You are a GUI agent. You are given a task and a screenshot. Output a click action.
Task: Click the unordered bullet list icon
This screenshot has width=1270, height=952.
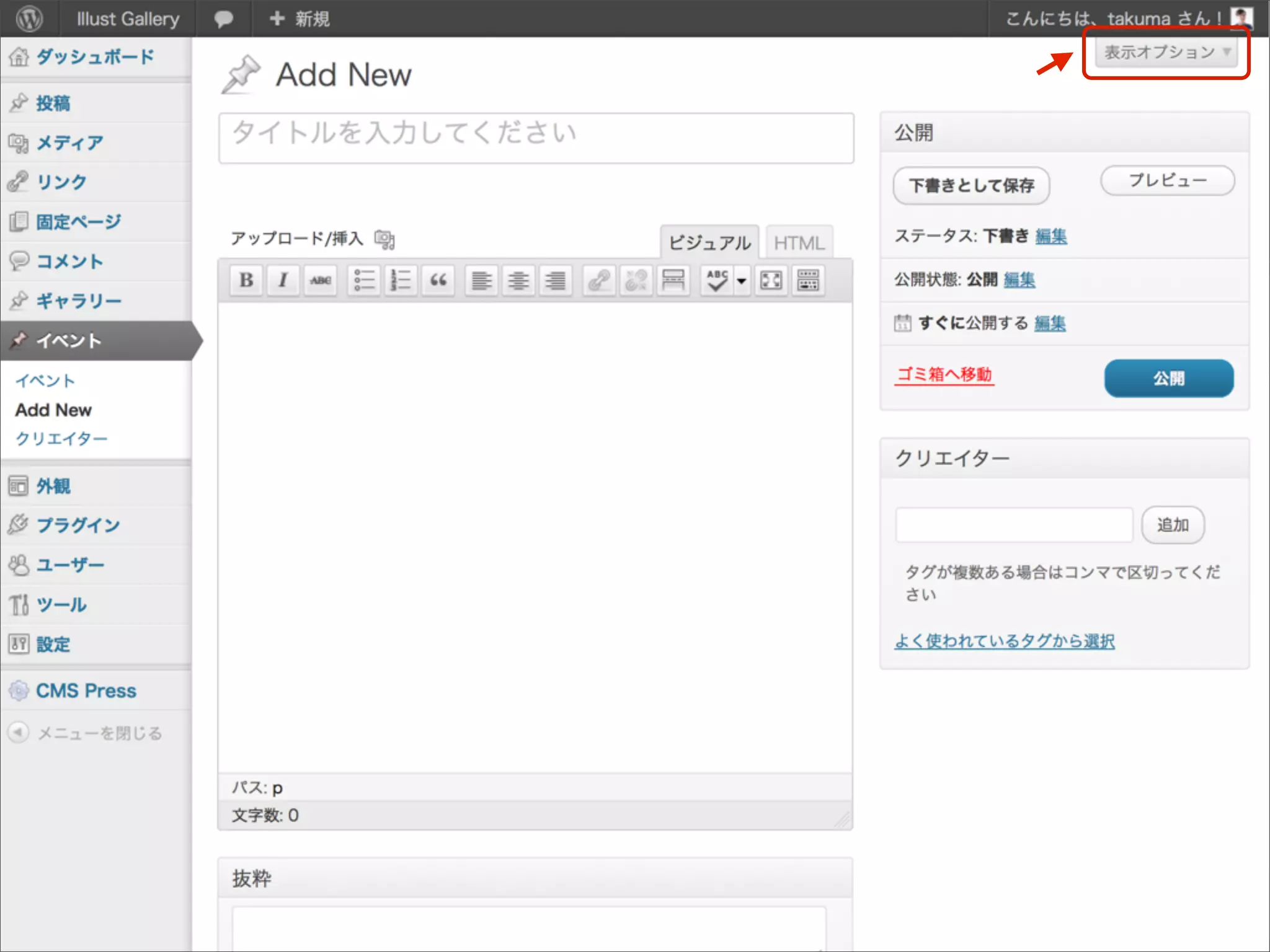click(x=364, y=280)
